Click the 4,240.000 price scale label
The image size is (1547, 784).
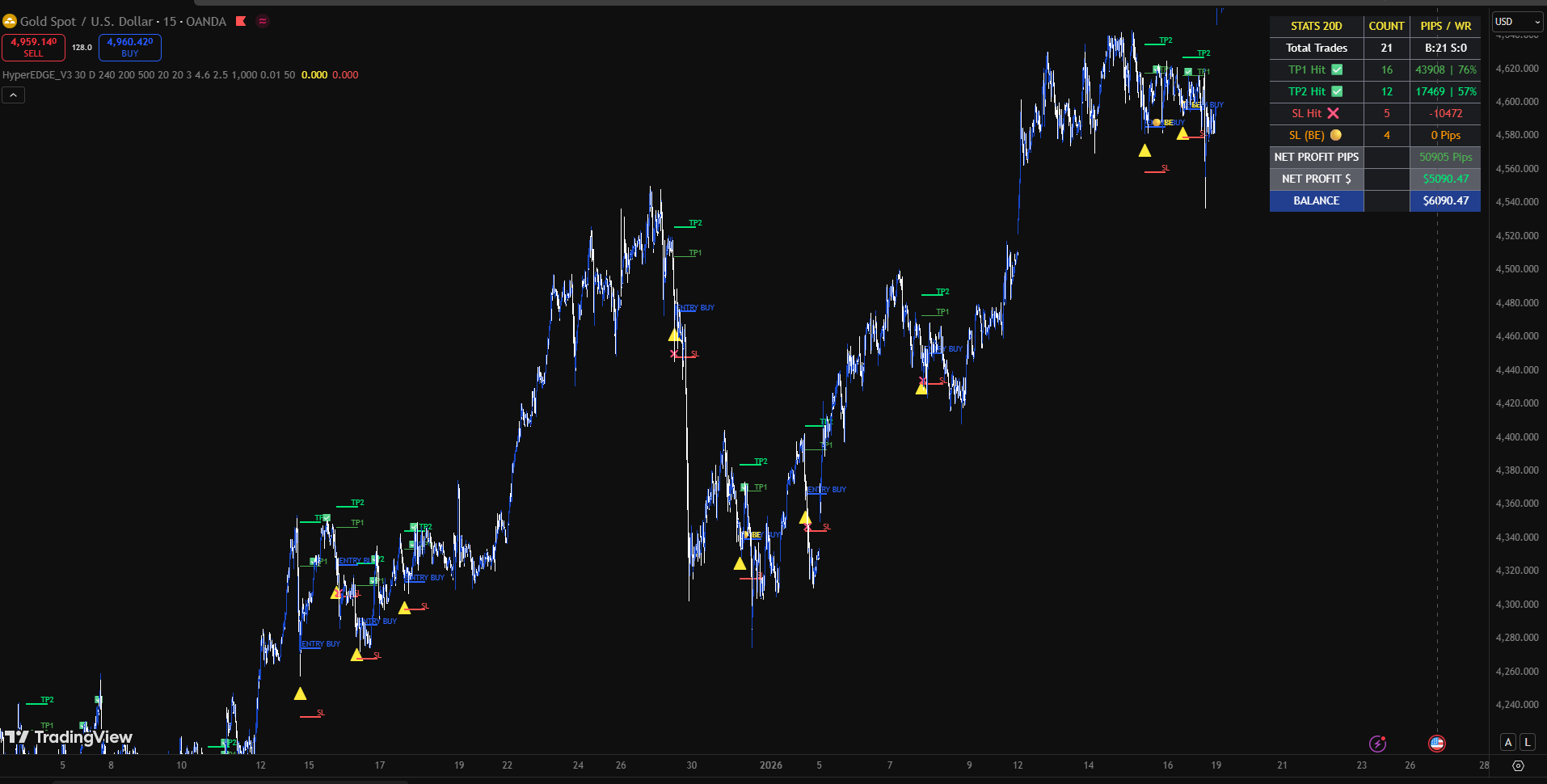1517,705
